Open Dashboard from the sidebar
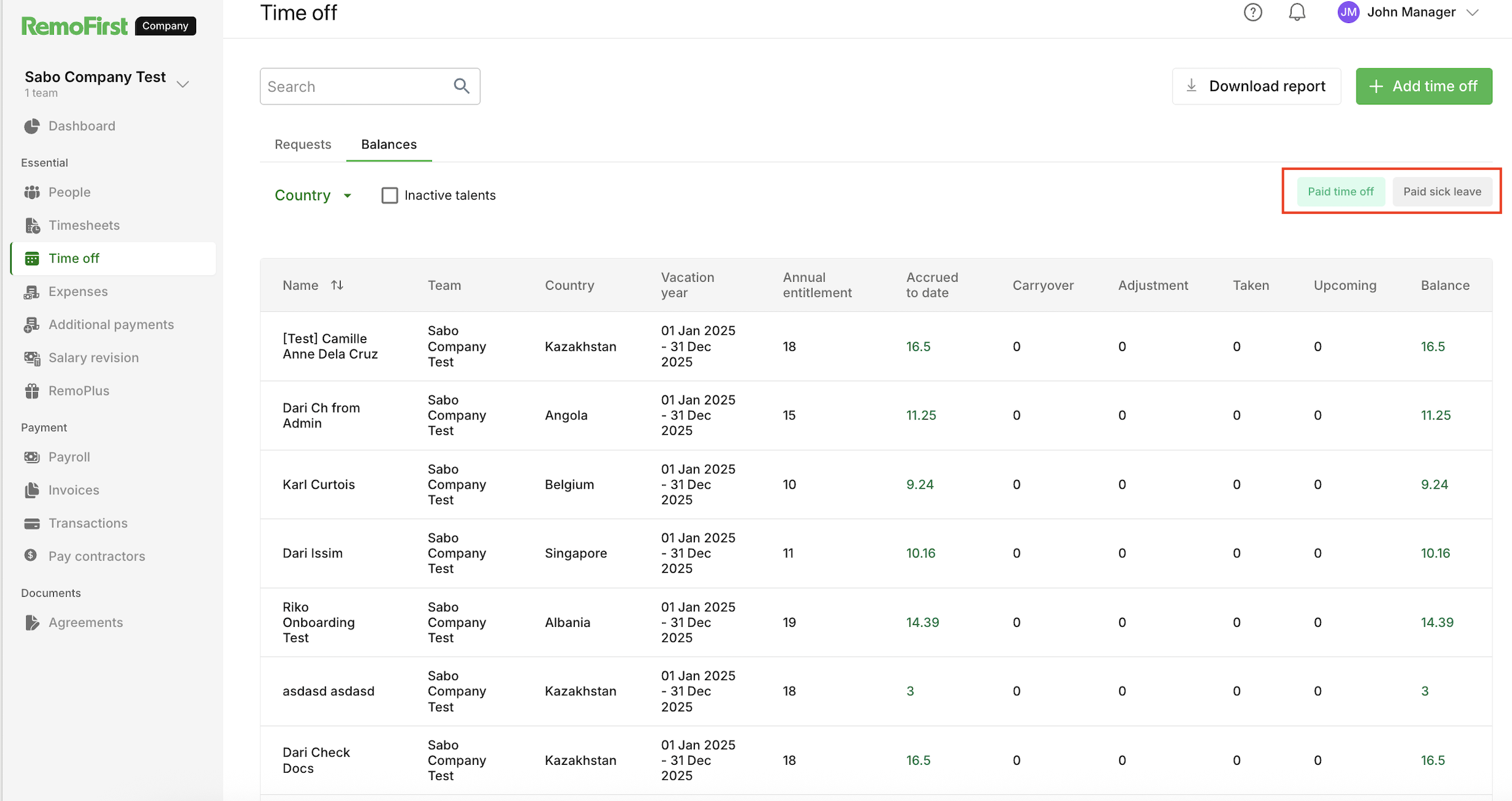The image size is (1512, 801). [81, 126]
